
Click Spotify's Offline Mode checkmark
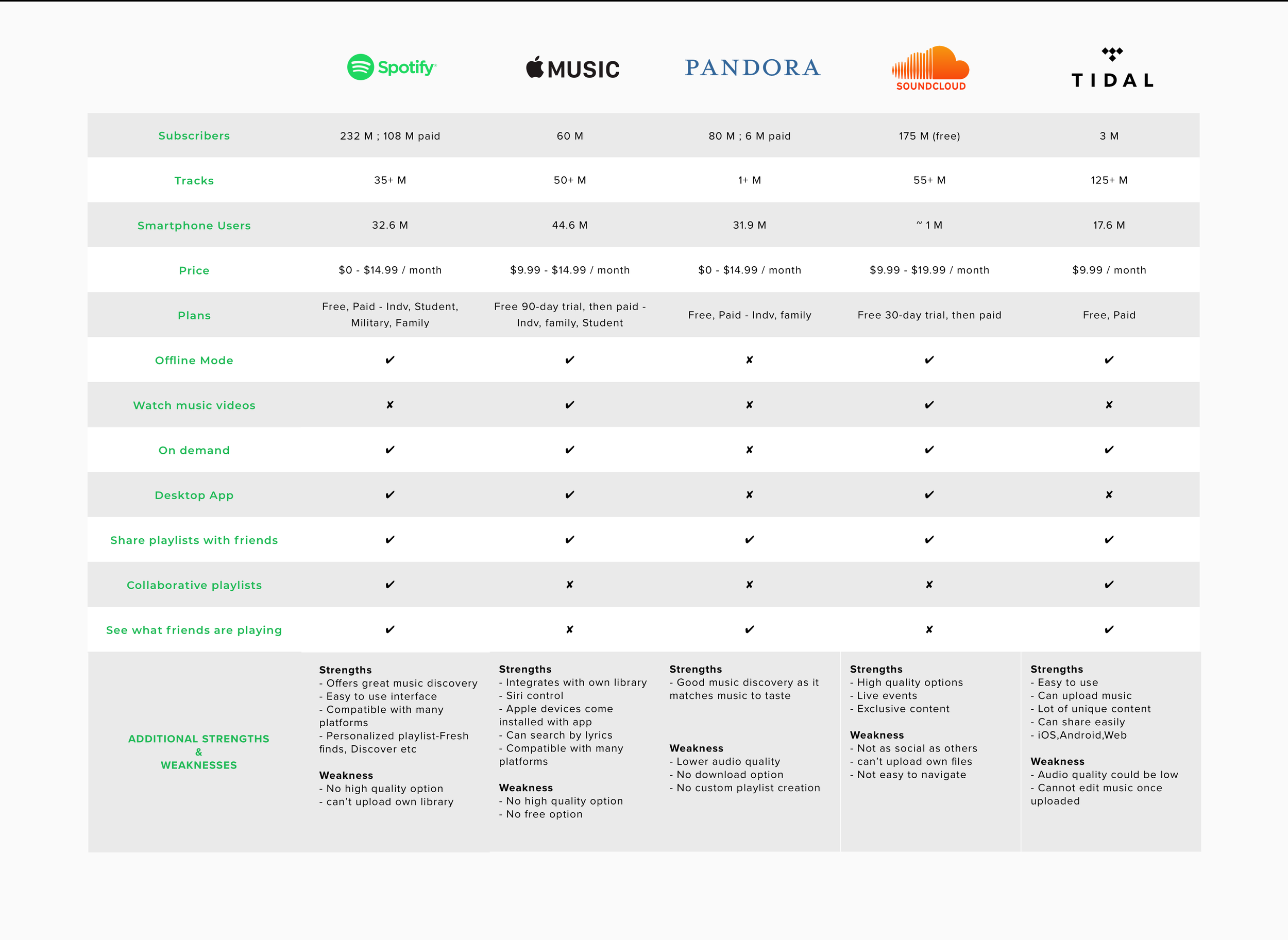[390, 360]
